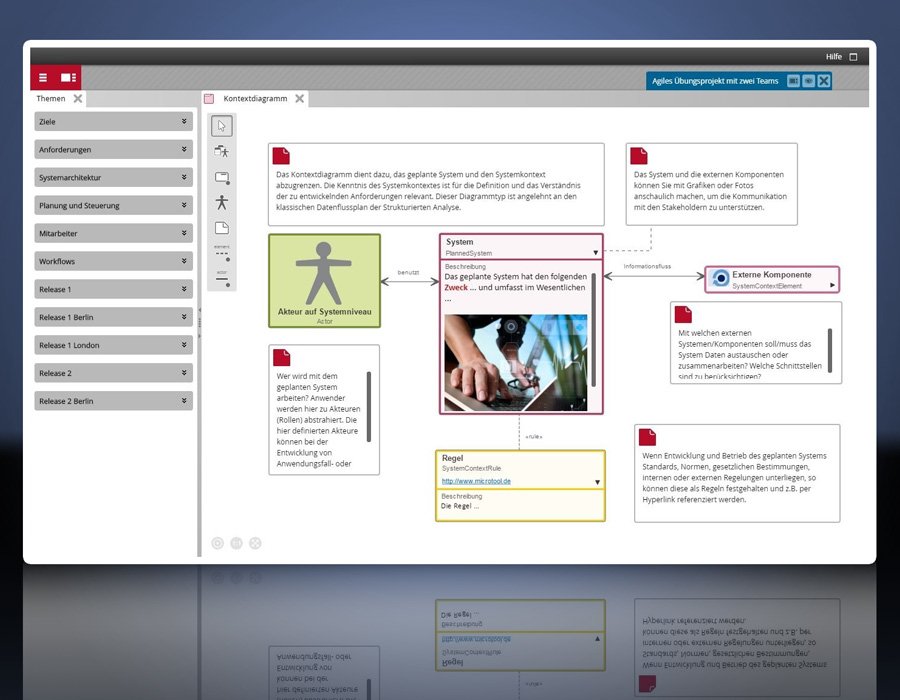Click scrollbar of the external systems note
Viewport: 900px width, 700px height.
point(830,351)
